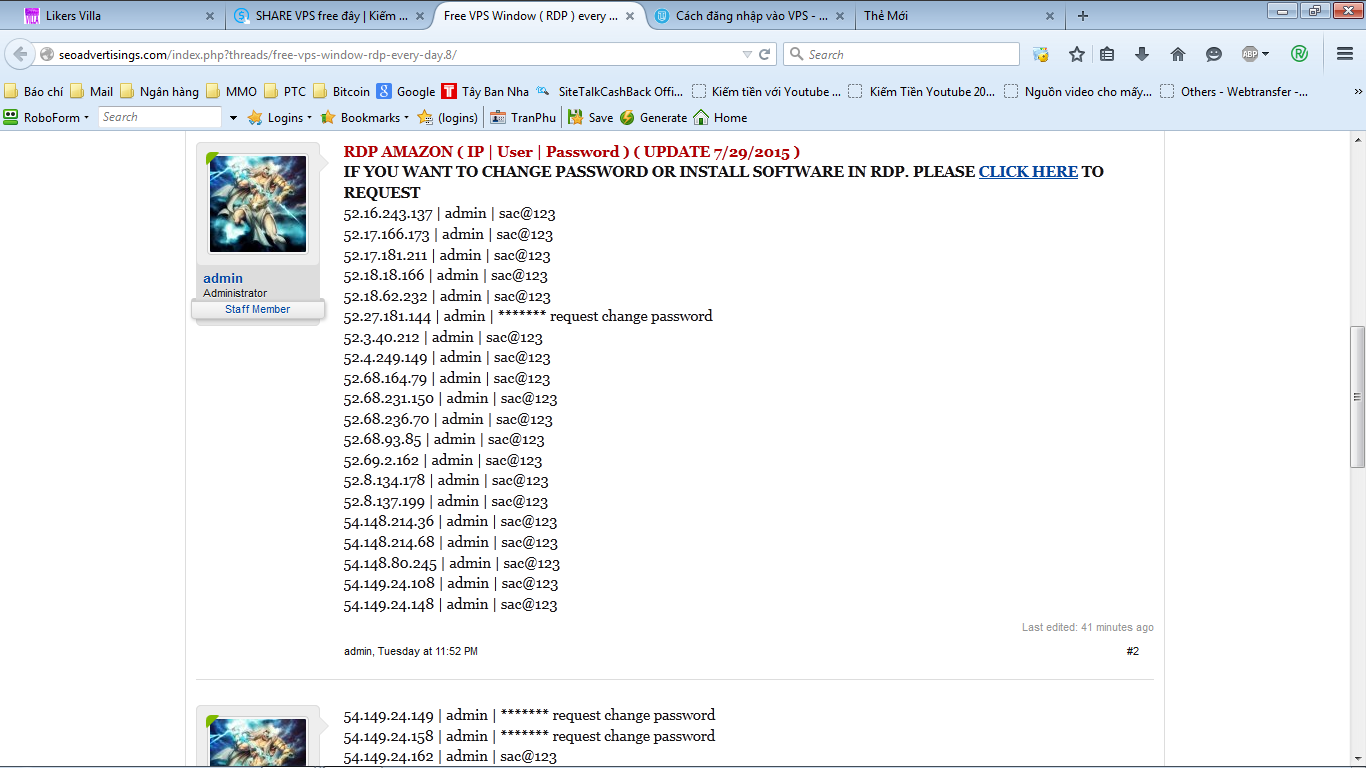This screenshot has width=1366, height=768.
Task: Click the CLICK HERE request link
Action: click(x=1028, y=172)
